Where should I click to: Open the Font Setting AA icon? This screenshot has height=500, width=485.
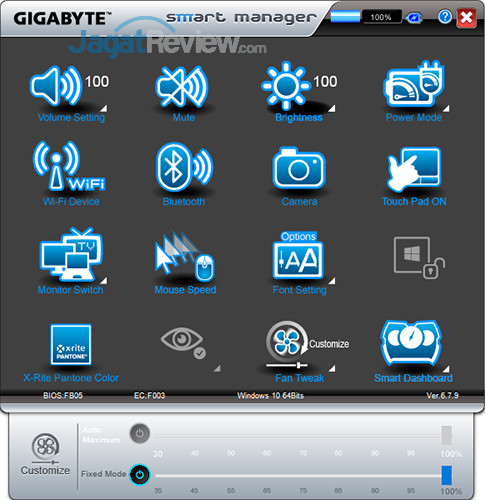pos(298,261)
